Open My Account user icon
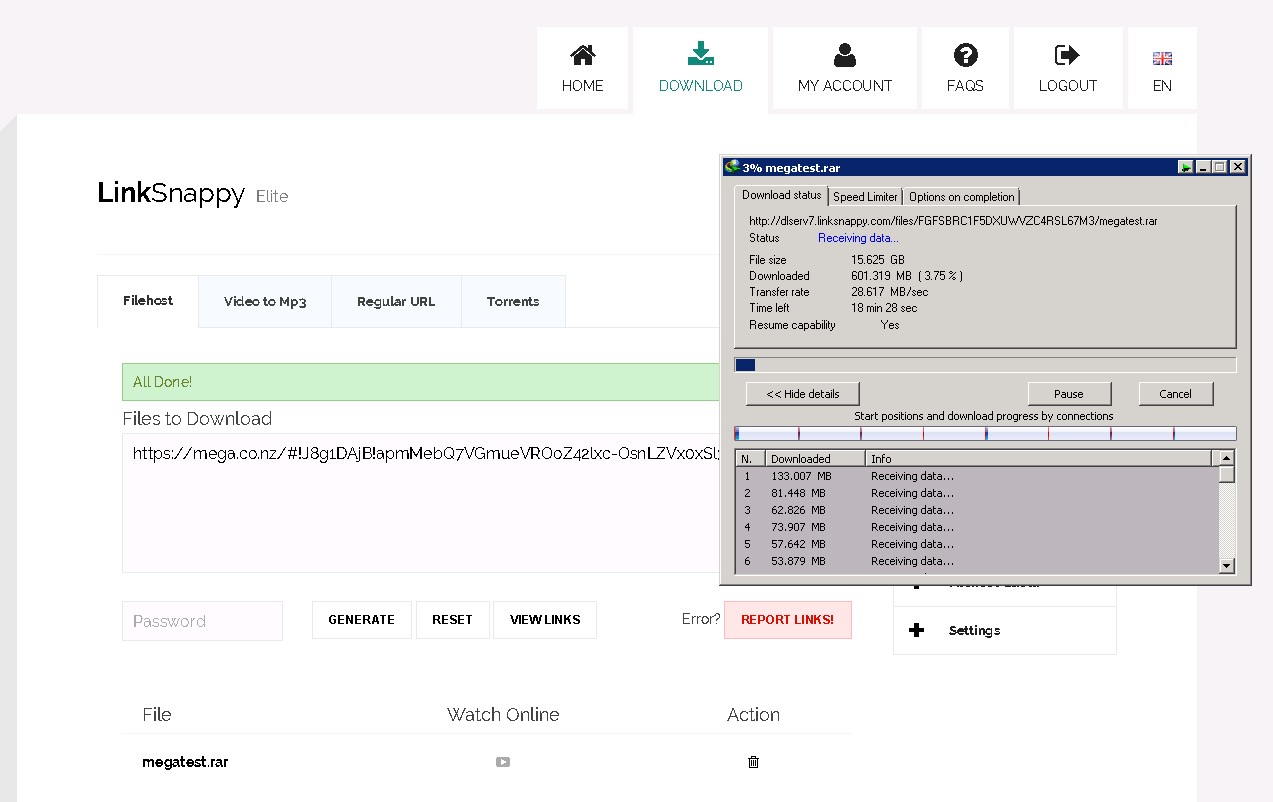The width and height of the screenshot is (1273, 802). tap(844, 55)
